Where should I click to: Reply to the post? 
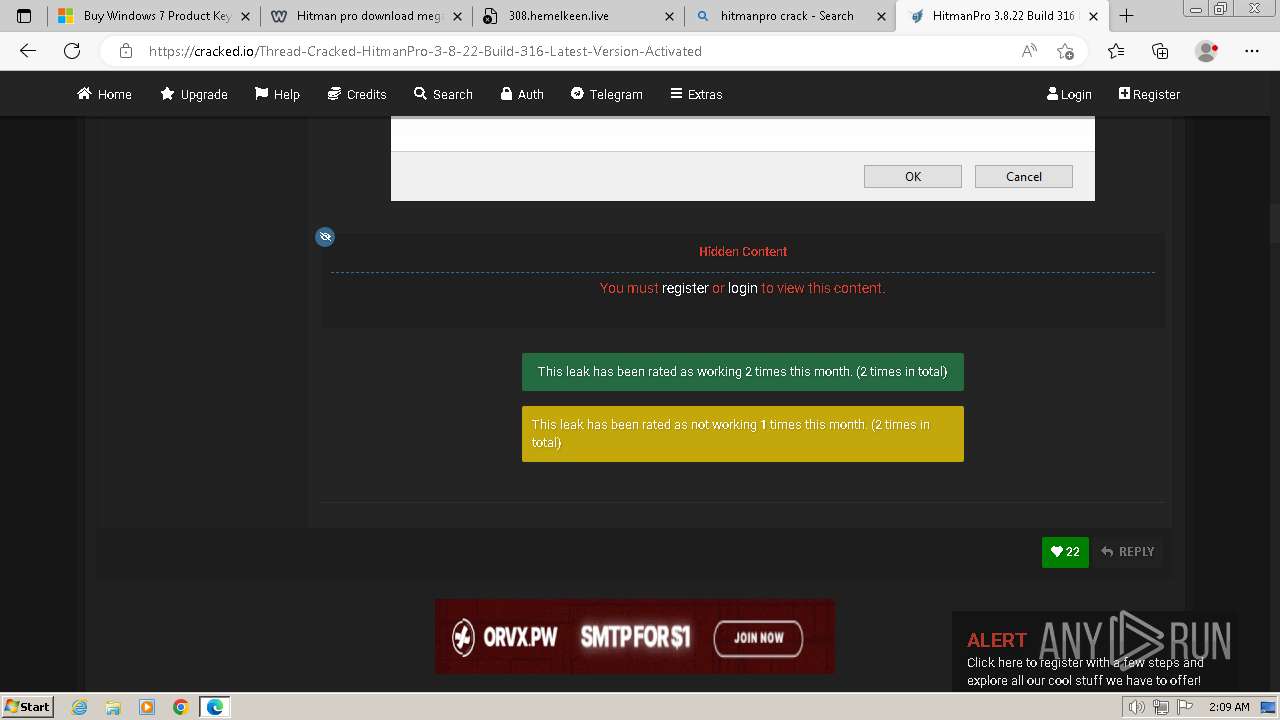(x=1127, y=552)
